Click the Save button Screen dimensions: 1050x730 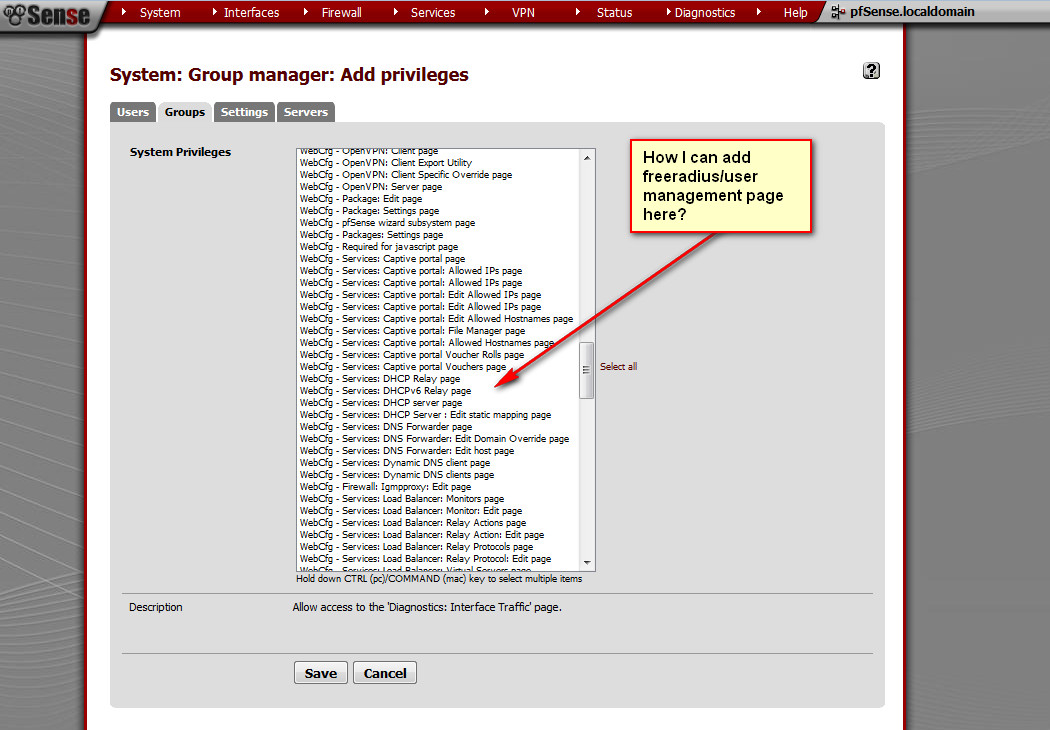(320, 673)
